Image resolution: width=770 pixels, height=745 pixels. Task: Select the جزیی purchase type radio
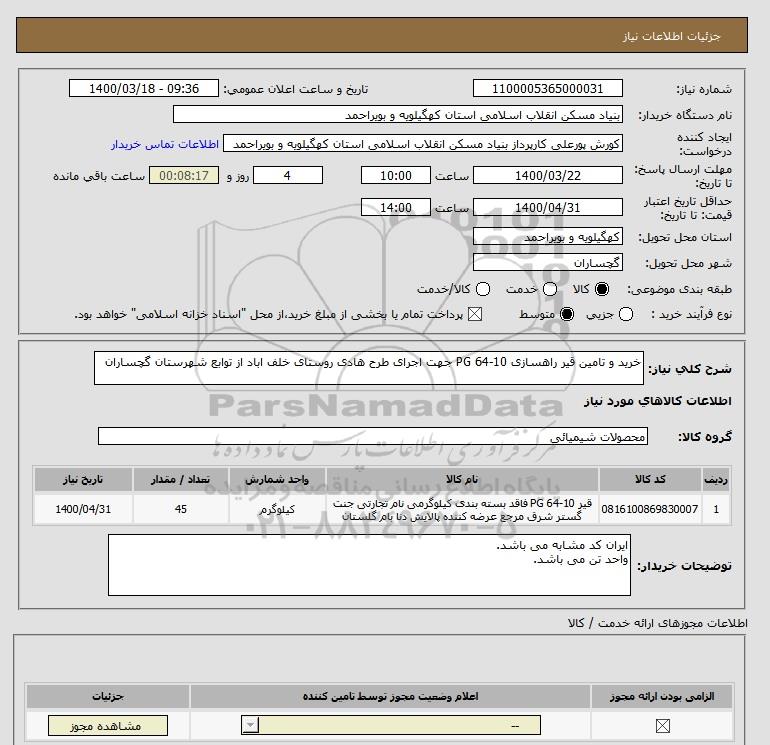(x=626, y=314)
